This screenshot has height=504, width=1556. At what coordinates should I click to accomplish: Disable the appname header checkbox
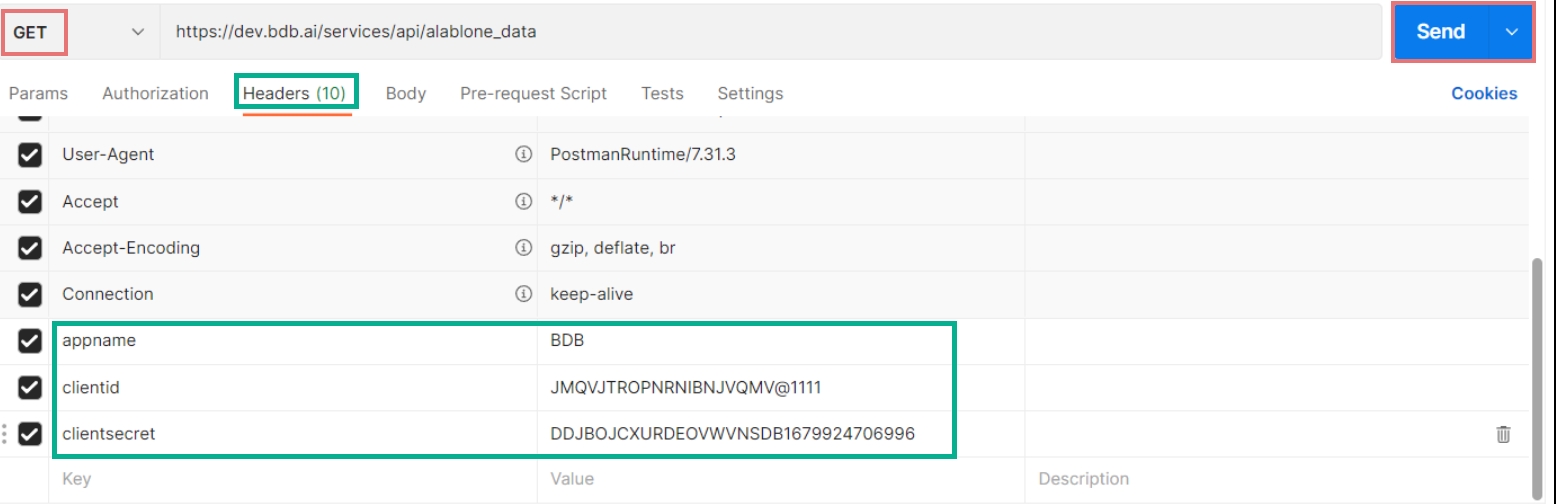click(30, 341)
